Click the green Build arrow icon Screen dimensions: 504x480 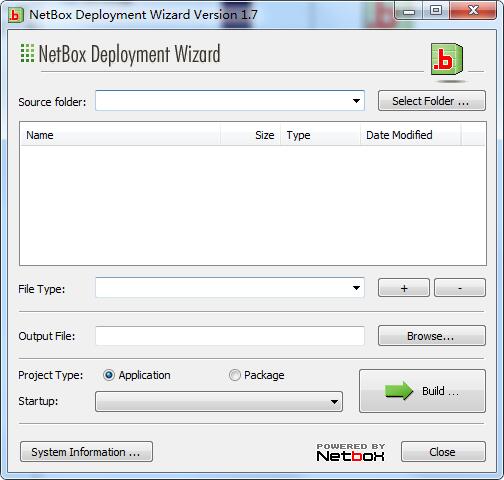coord(399,391)
